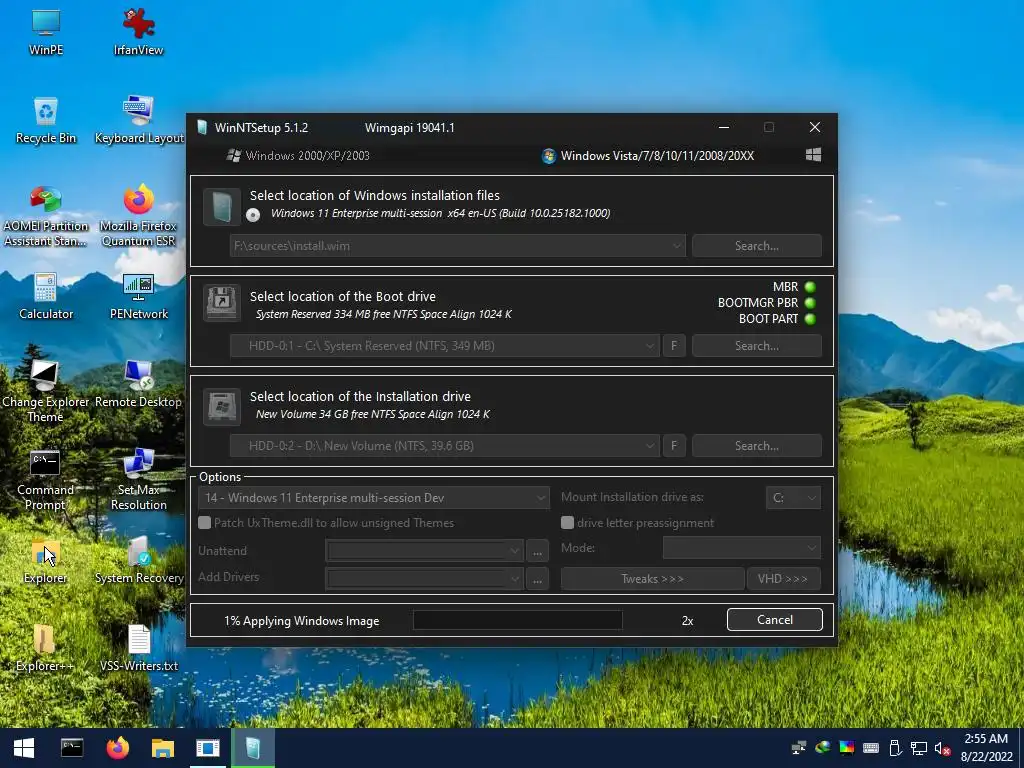Click the BOOTMGR PBR green indicator
The height and width of the screenshot is (768, 1024).
pos(810,303)
